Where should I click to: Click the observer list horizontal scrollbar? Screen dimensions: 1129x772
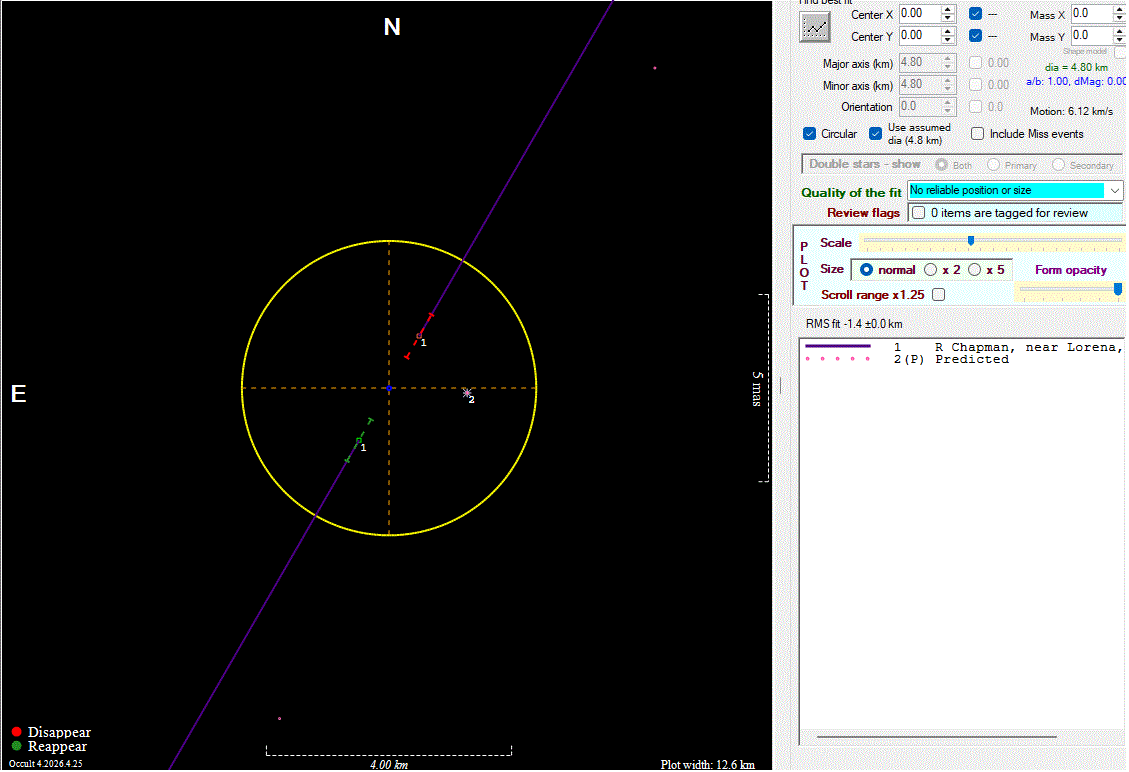(x=936, y=737)
